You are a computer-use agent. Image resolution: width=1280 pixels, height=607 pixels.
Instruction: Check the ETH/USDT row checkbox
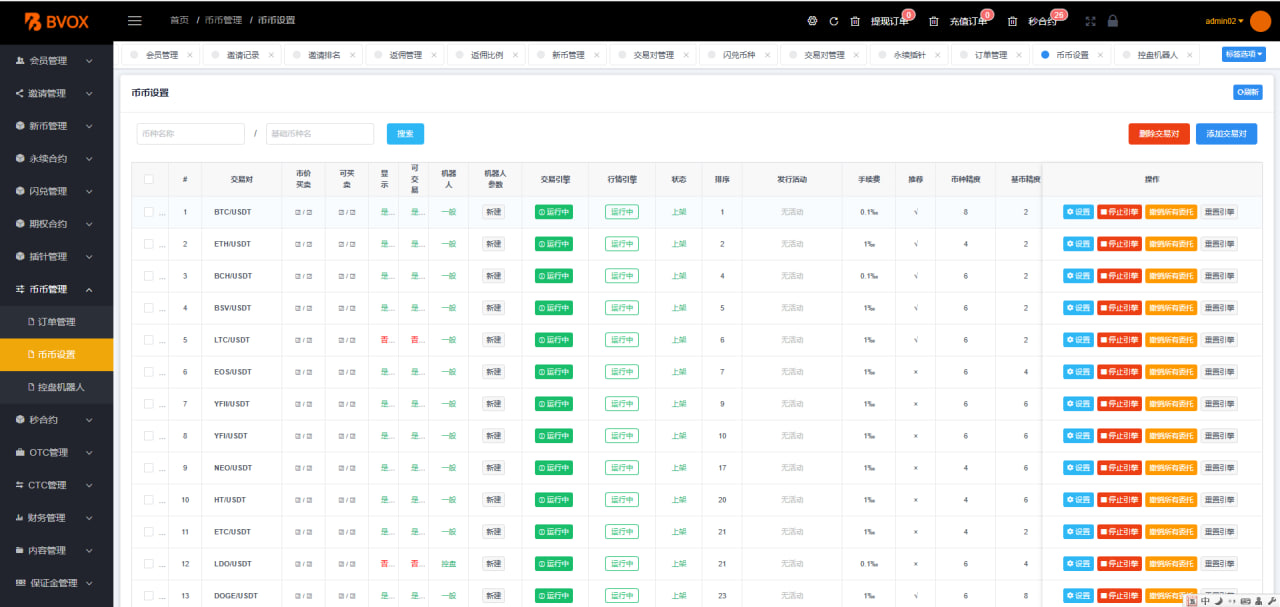click(149, 244)
